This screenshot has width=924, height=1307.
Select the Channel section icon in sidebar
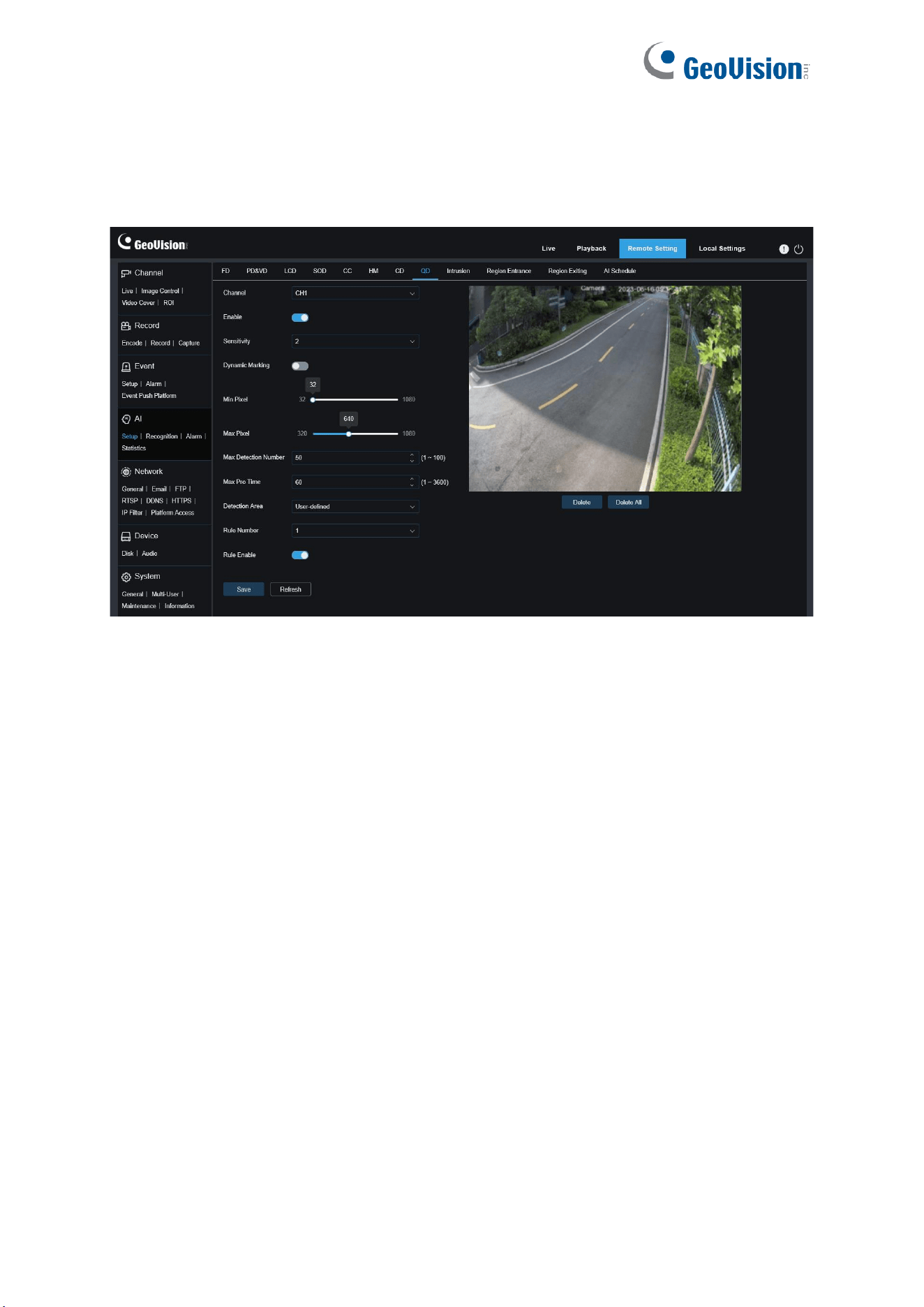pyautogui.click(x=126, y=274)
